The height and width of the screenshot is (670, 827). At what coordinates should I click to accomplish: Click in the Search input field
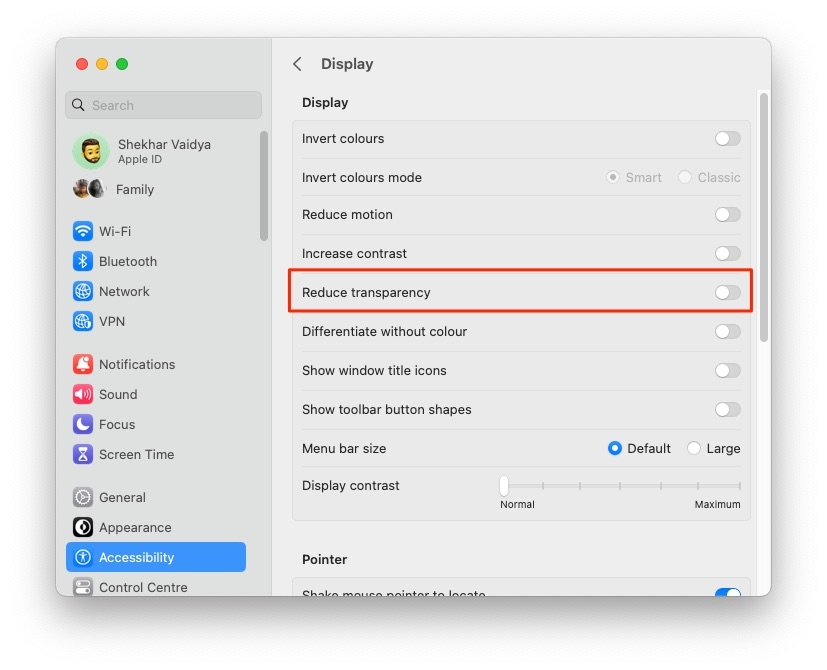164,105
